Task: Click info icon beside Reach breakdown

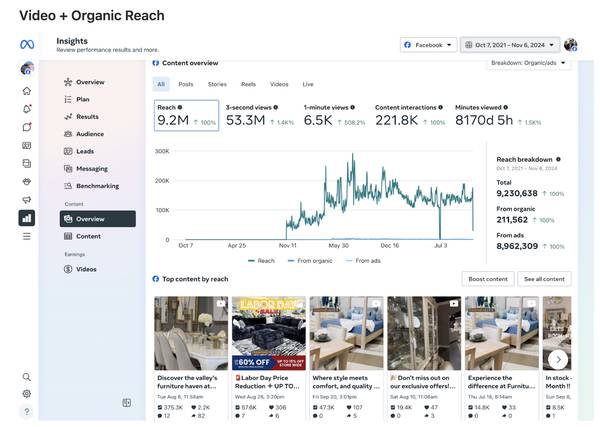Action: 558,160
